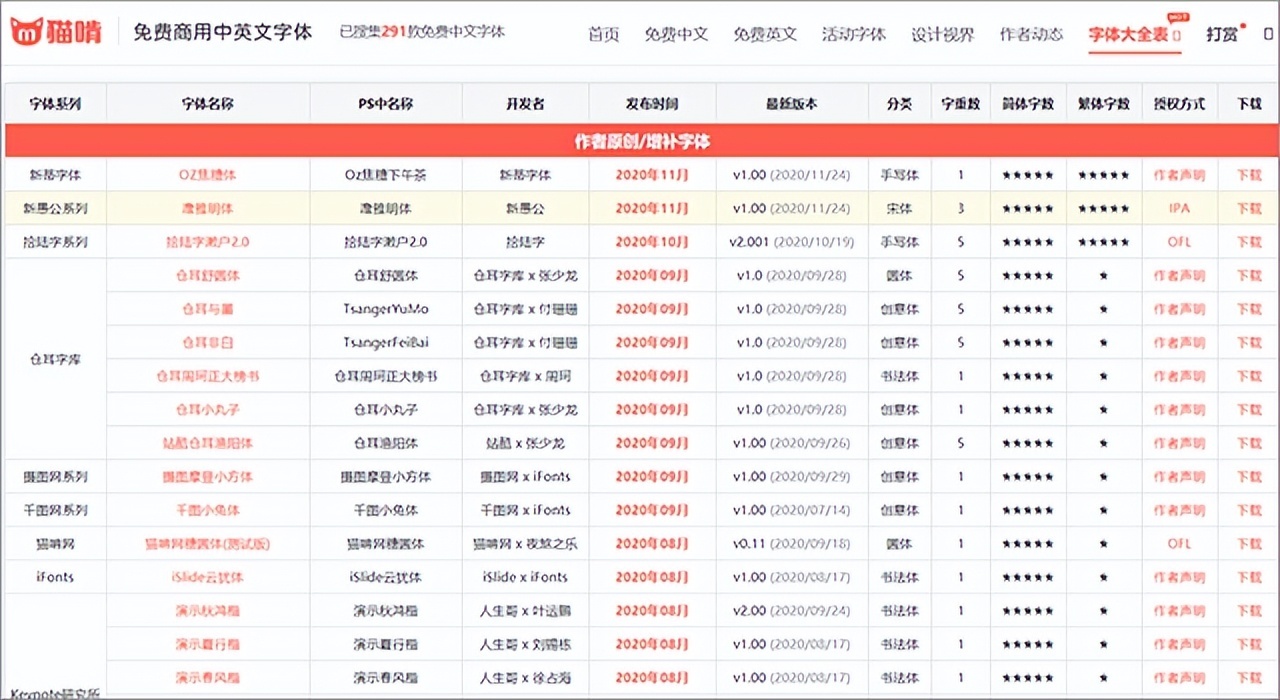Click the 摄图网系列 series cell

[55, 477]
